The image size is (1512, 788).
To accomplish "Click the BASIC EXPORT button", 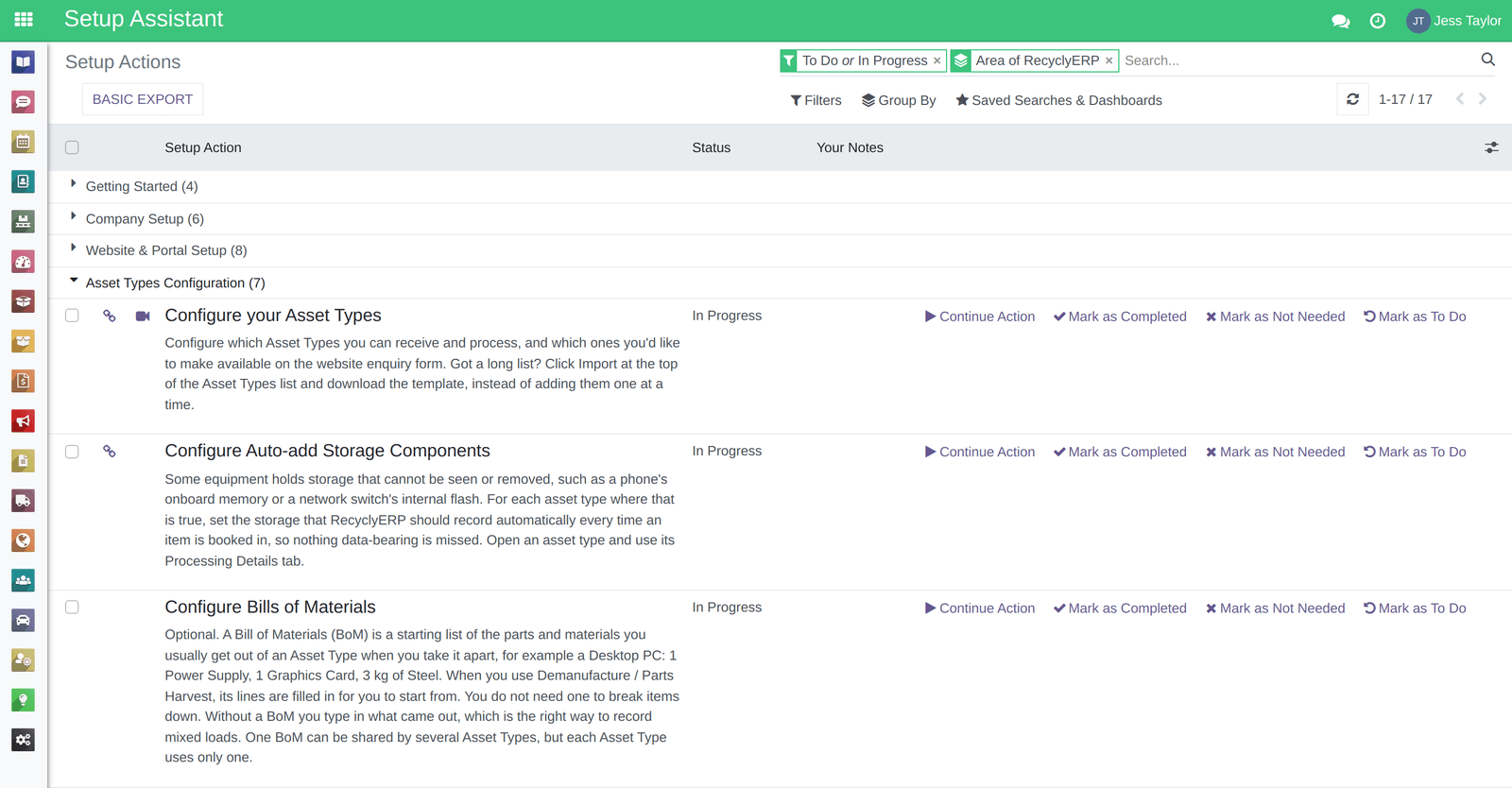I will point(143,99).
